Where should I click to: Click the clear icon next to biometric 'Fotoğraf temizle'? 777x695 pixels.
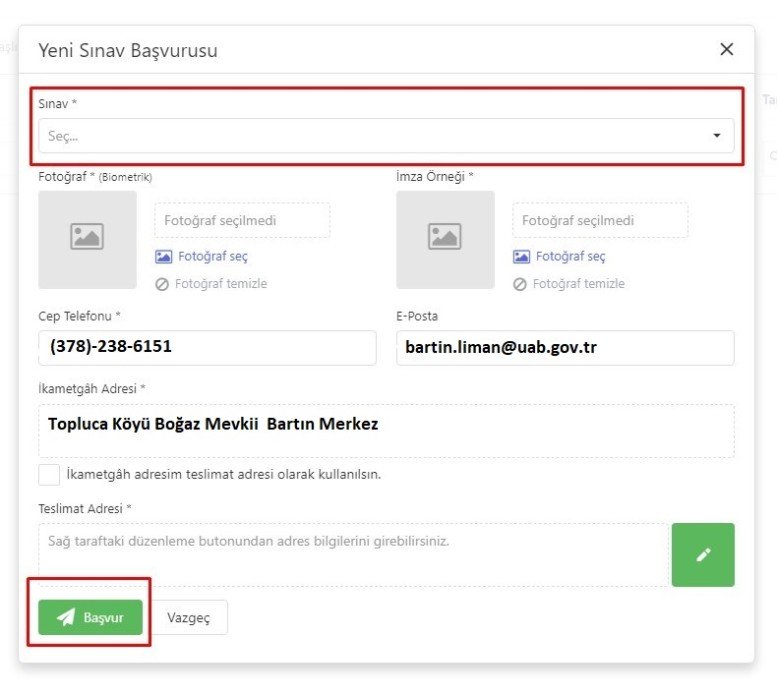click(162, 284)
